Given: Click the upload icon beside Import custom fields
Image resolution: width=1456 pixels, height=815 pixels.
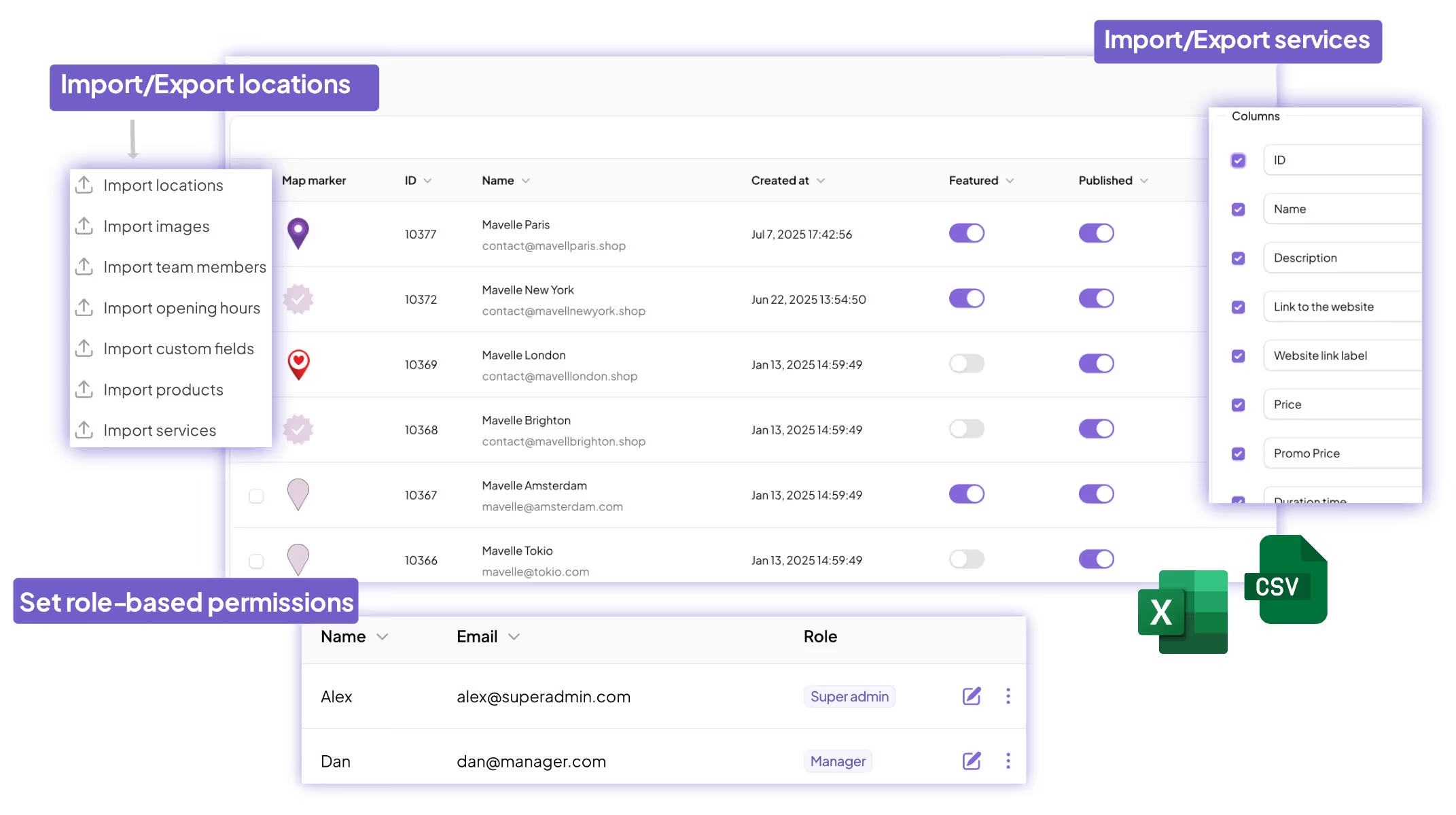Looking at the screenshot, I should tap(84, 348).
